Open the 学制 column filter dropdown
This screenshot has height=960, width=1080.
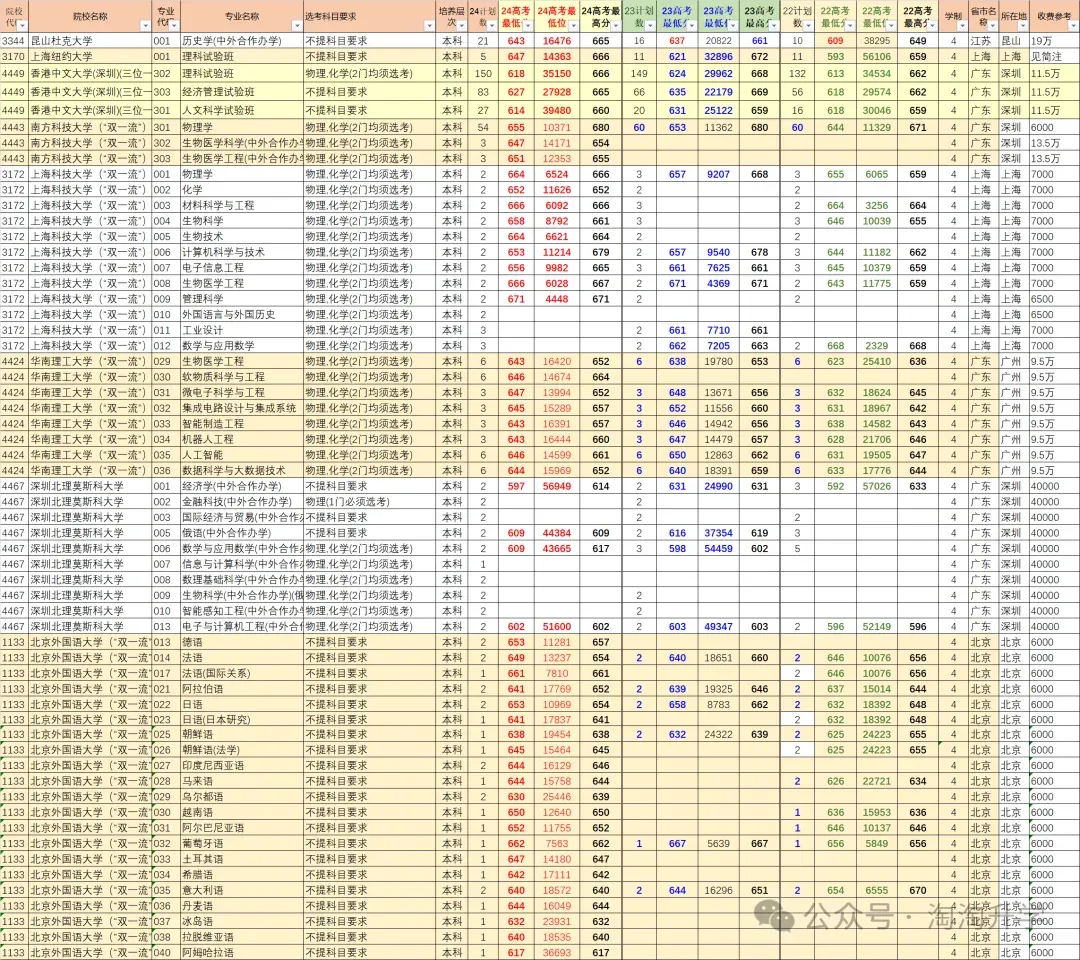pos(962,25)
